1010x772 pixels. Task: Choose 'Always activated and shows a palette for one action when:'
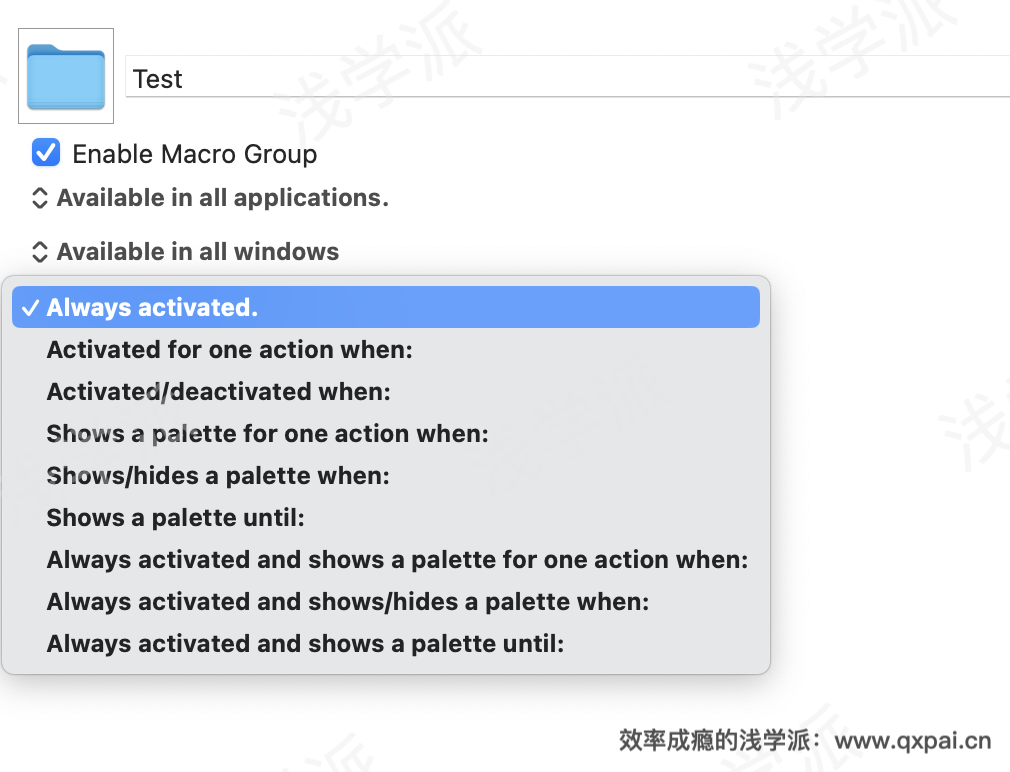click(x=397, y=560)
